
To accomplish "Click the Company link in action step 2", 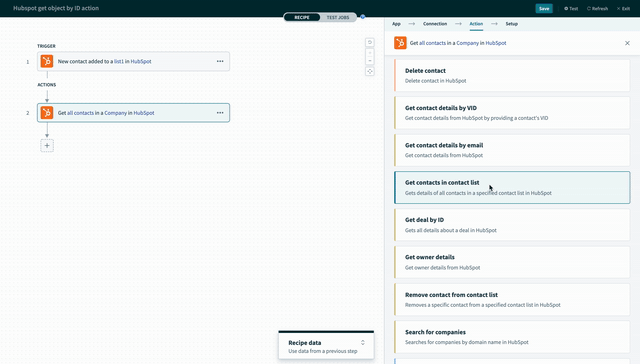I will (116, 113).
